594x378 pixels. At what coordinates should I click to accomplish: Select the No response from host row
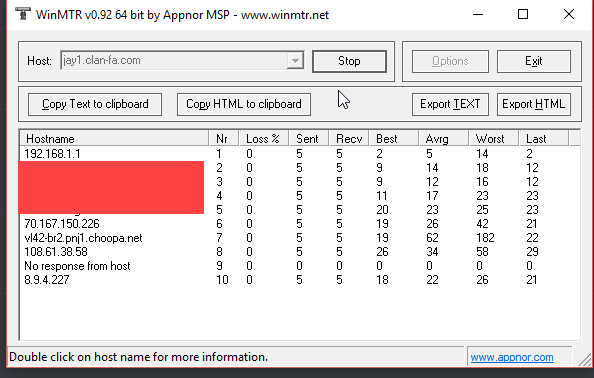tap(299, 266)
